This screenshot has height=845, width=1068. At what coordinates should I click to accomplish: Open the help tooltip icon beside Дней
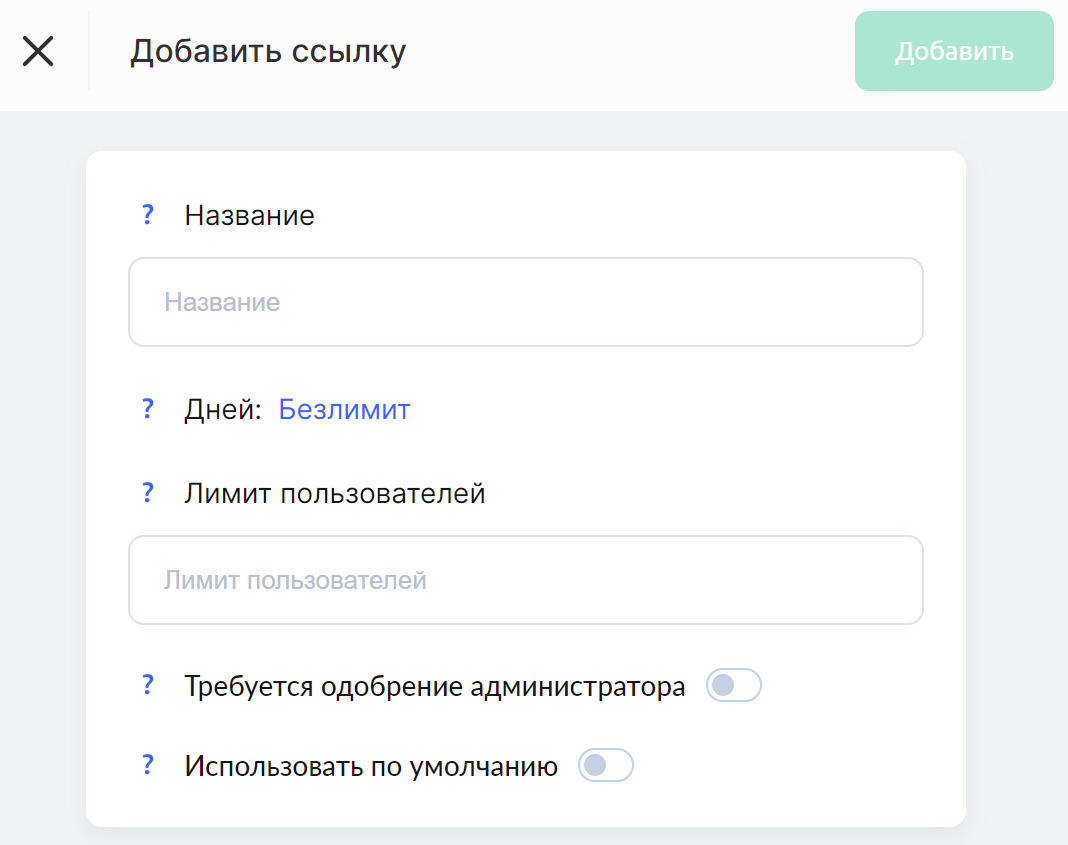pyautogui.click(x=148, y=409)
